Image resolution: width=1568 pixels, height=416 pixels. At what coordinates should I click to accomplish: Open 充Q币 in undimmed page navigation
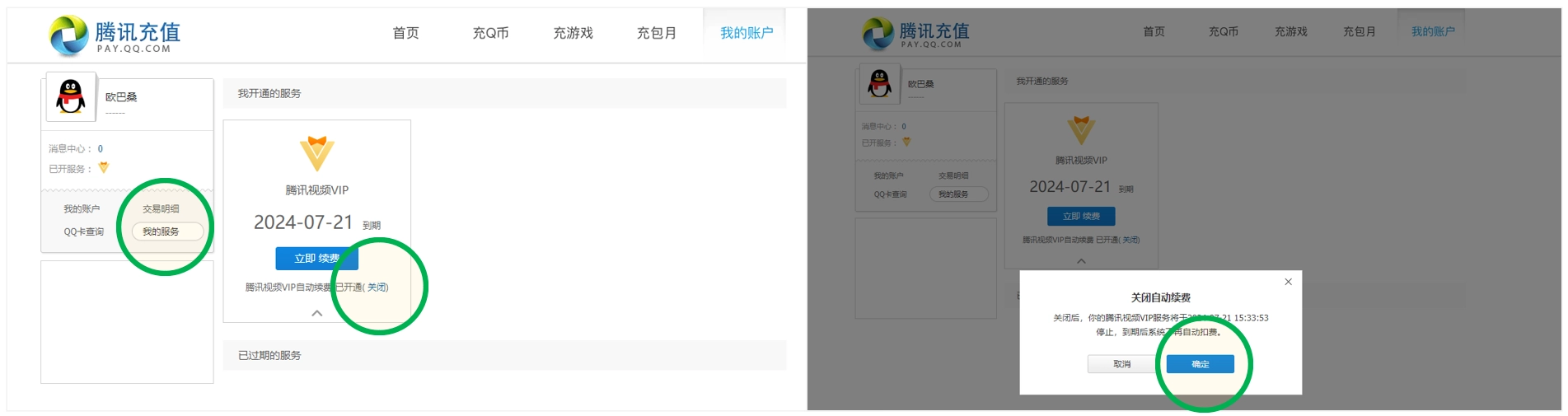pyautogui.click(x=490, y=33)
